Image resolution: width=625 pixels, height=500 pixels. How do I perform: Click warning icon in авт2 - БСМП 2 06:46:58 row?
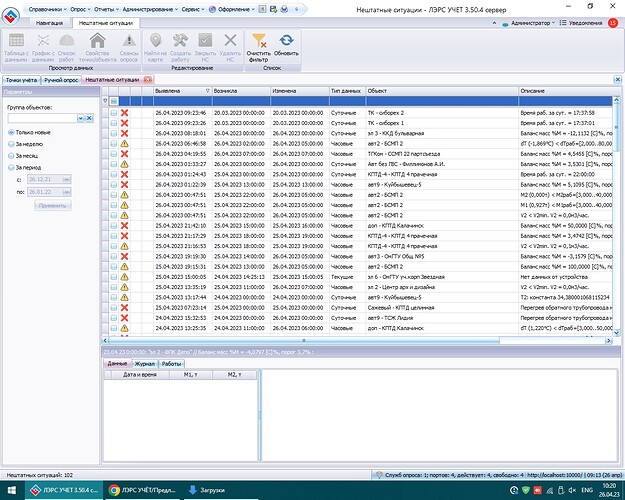(124, 144)
